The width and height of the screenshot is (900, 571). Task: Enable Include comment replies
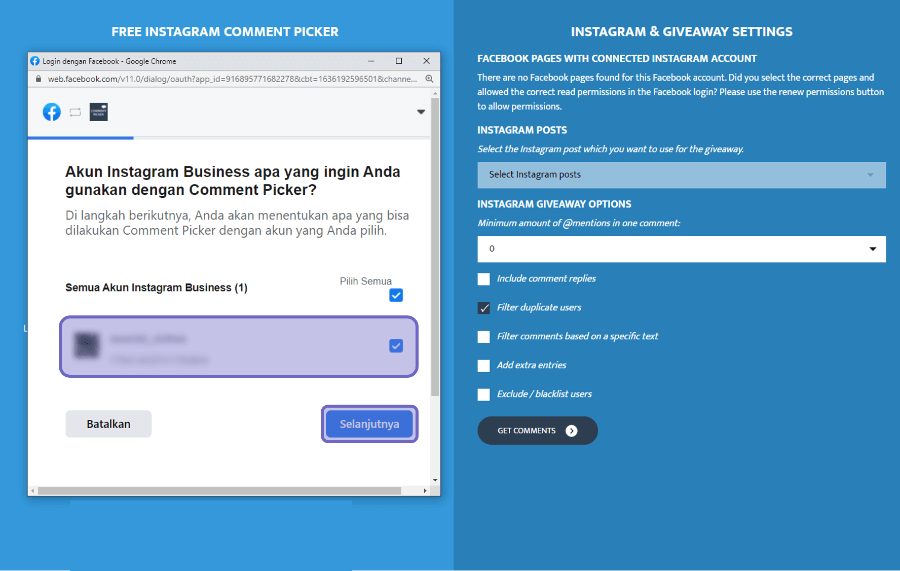tap(484, 279)
